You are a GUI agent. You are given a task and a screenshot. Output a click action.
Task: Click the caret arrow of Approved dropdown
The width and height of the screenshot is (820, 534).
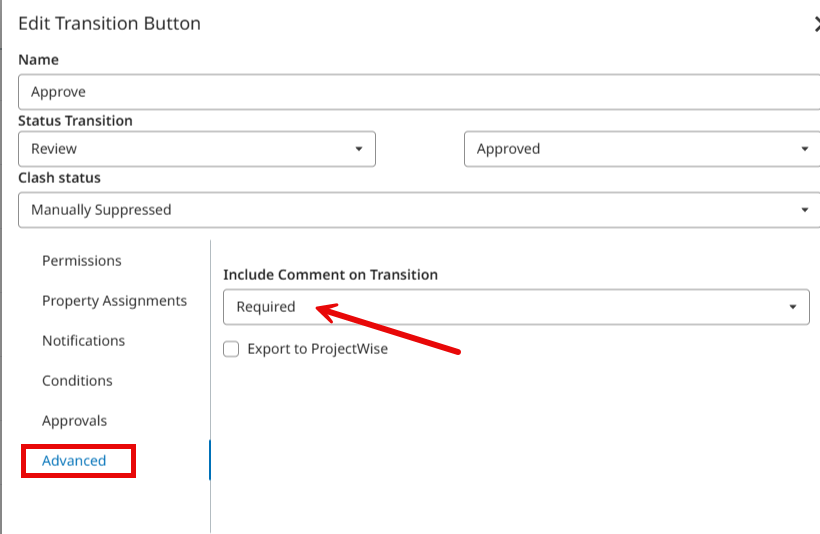805,149
